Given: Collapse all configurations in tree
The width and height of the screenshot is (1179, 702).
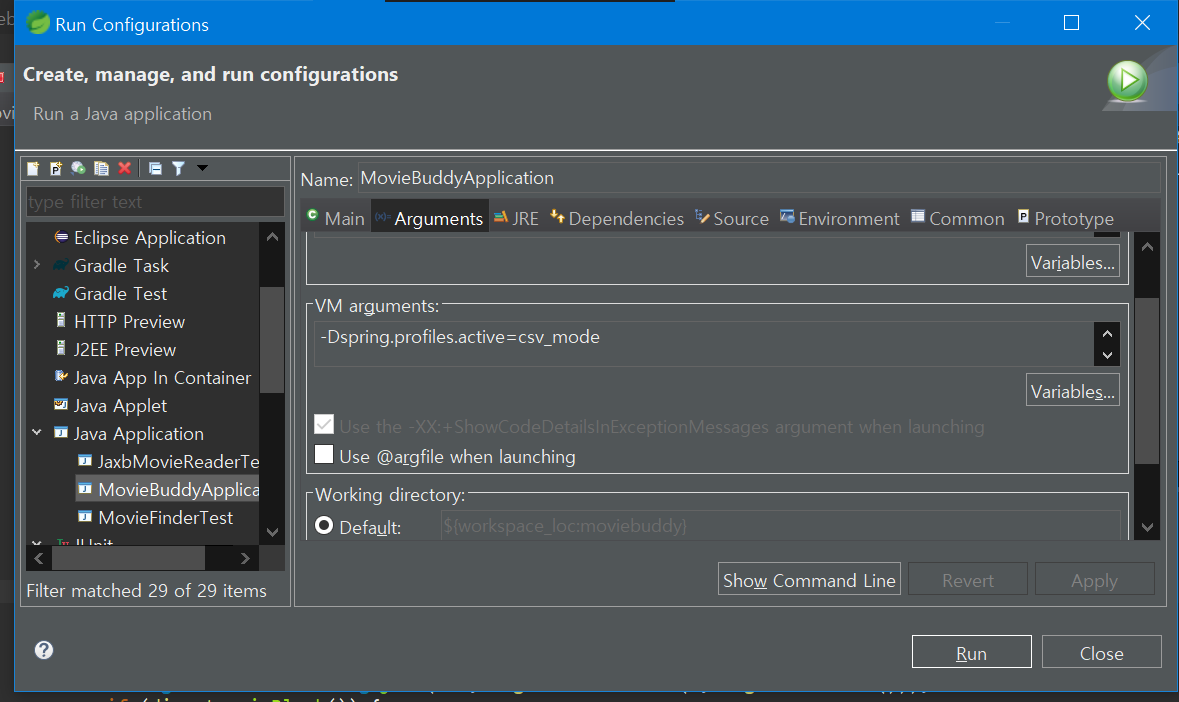Looking at the screenshot, I should point(155,168).
